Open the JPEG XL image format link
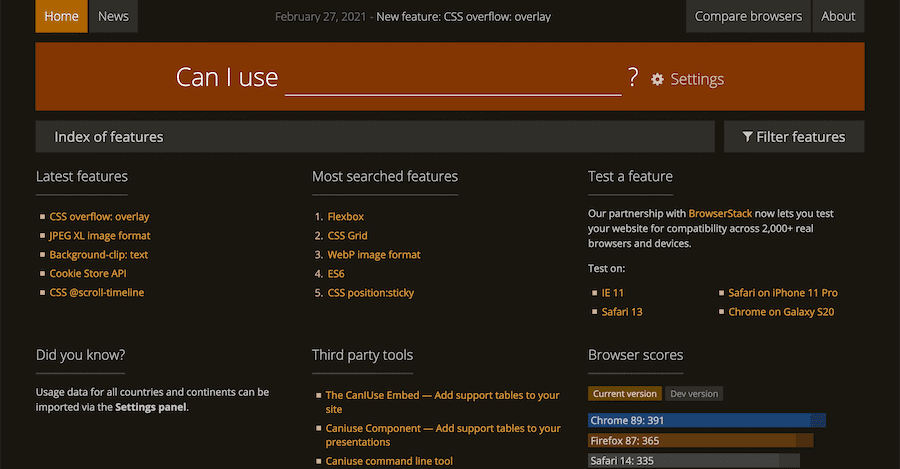 pos(100,236)
